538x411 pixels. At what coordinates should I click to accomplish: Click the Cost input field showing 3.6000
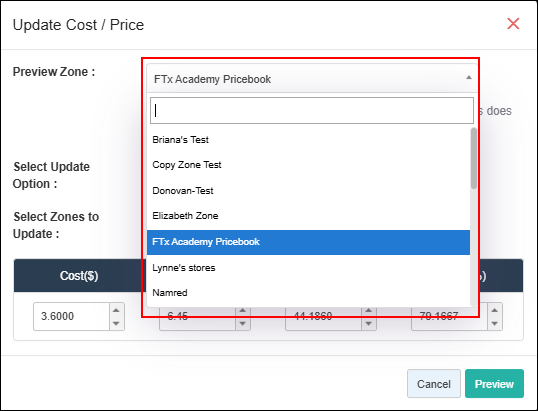71,316
